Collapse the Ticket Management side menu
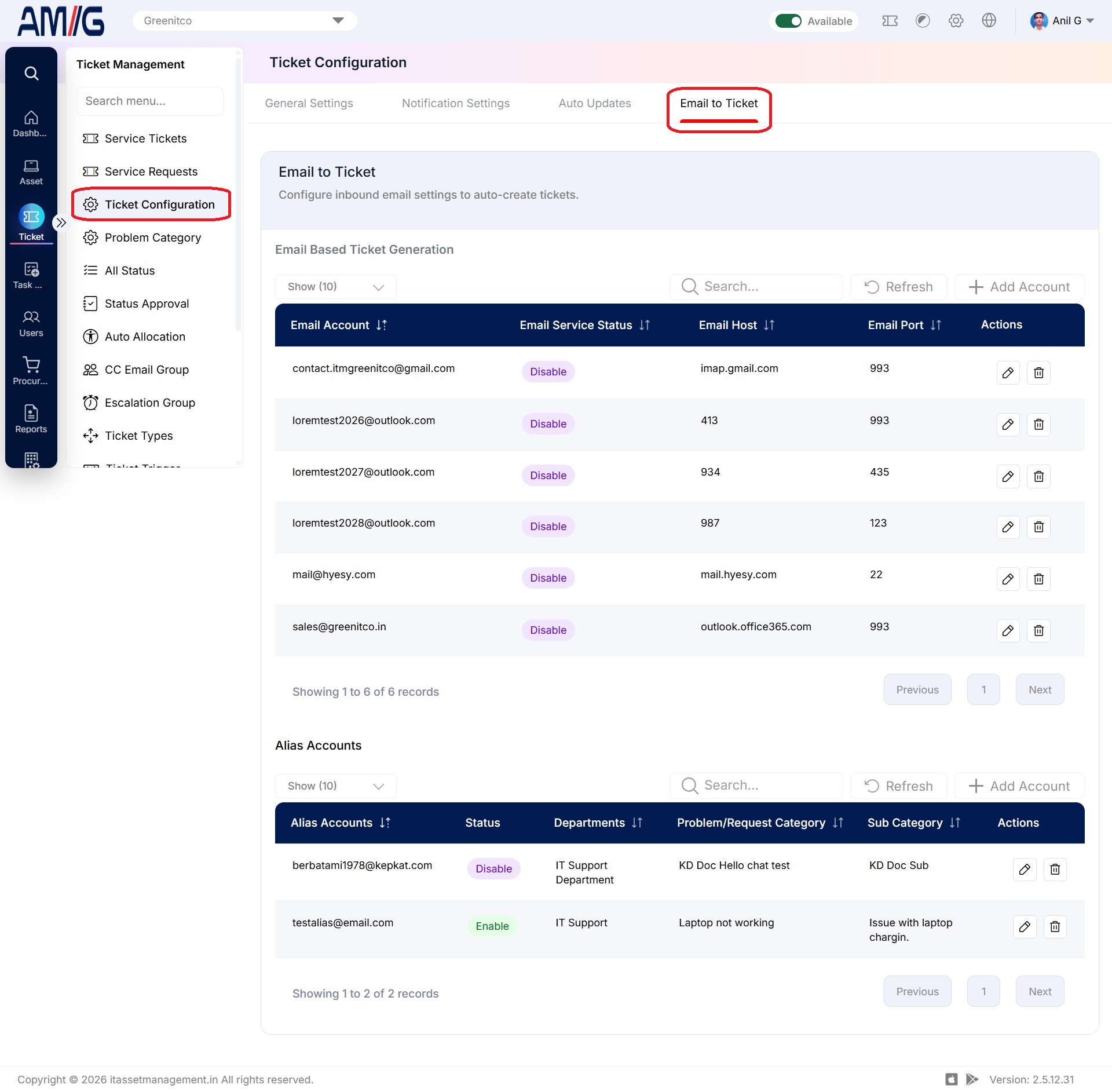This screenshot has height=1092, width=1112. [61, 222]
